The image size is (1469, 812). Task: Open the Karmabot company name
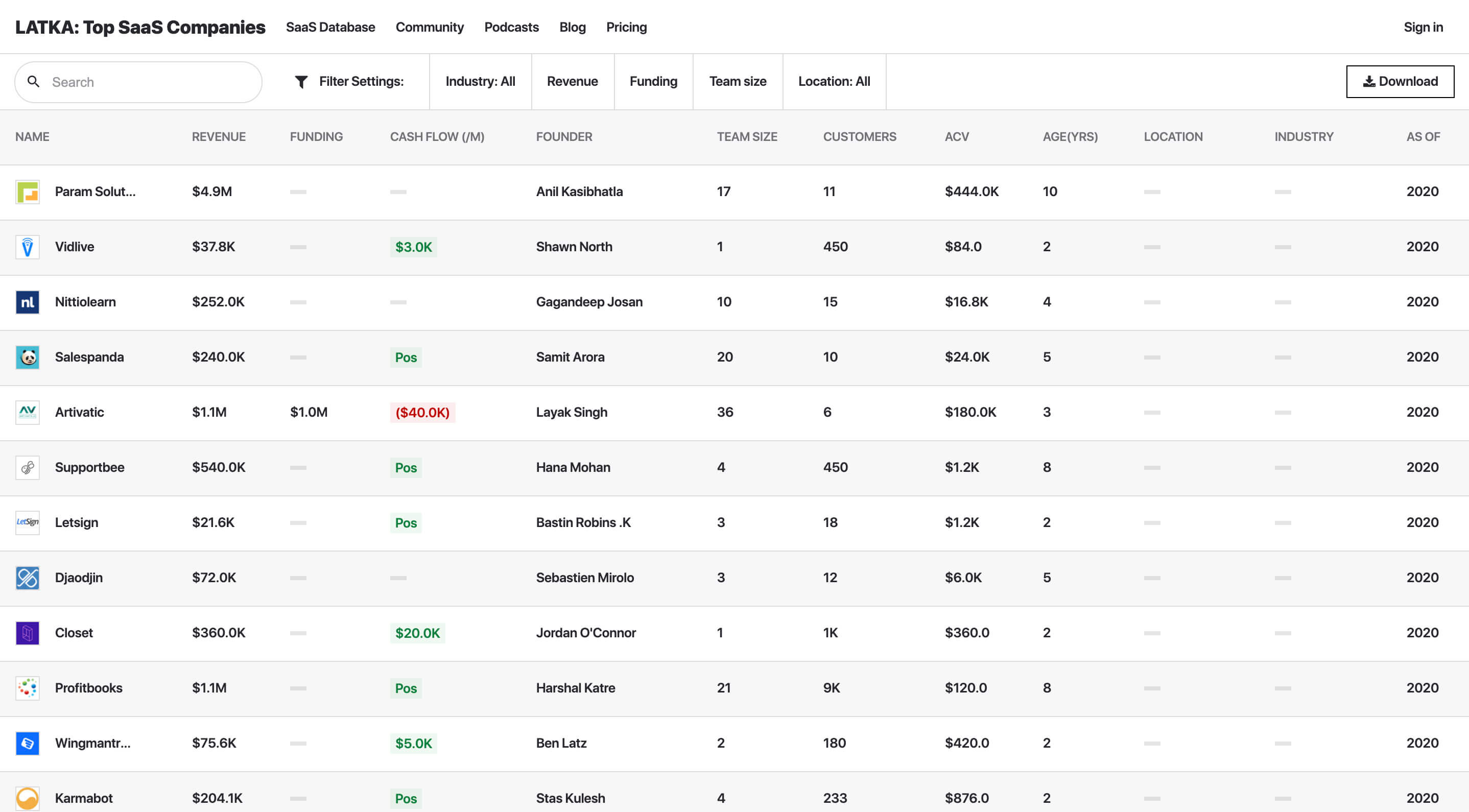[84, 798]
